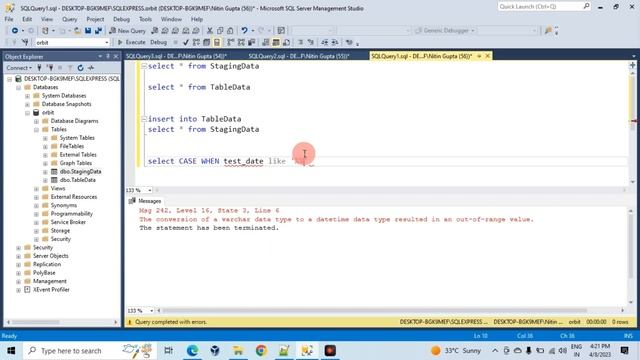Expand the dbo.StagingData table node

pyautogui.click(x=45, y=172)
